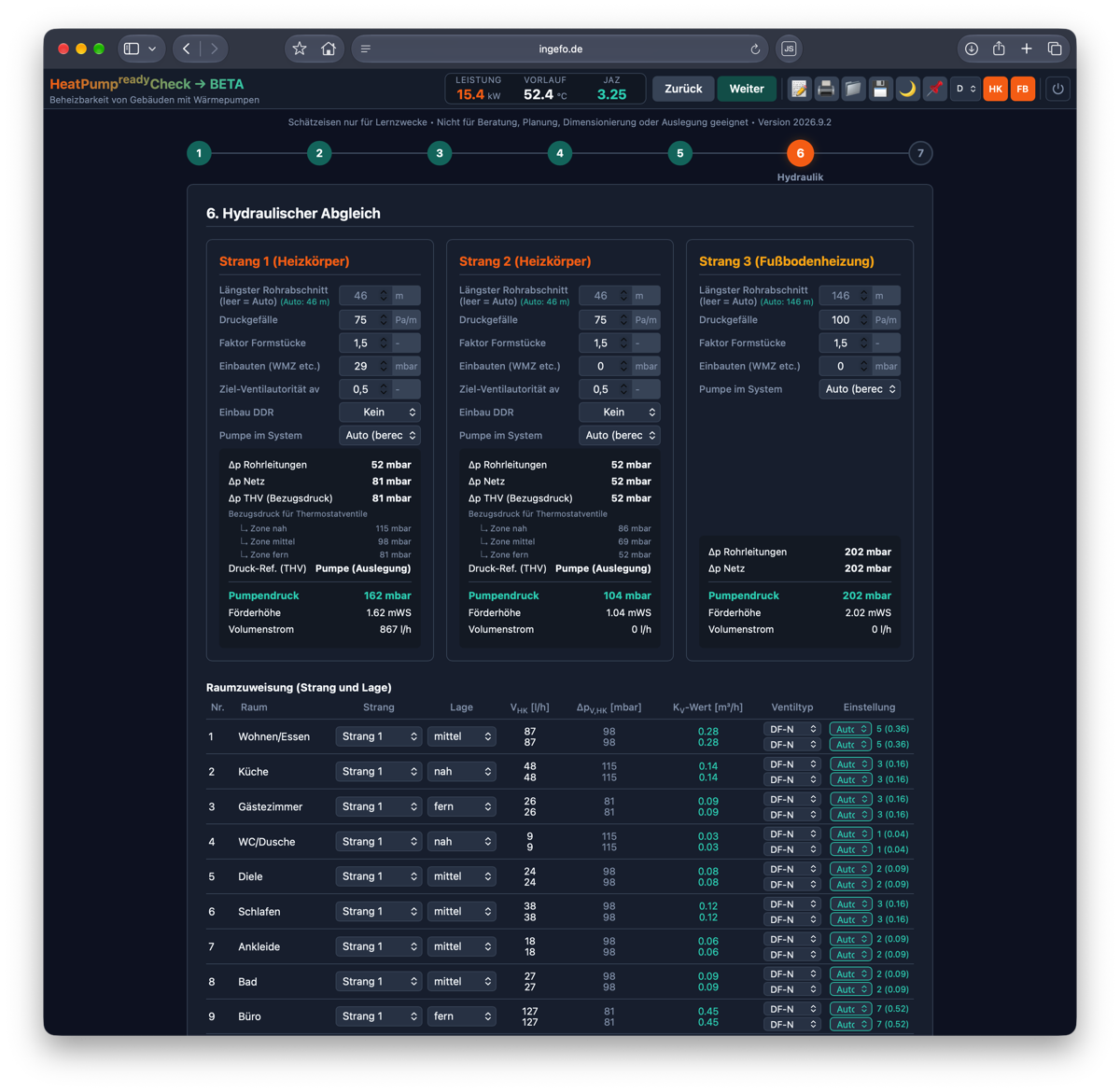The width and height of the screenshot is (1120, 1092).
Task: Open Pumpe im System dropdown in Strang 3
Action: tap(860, 389)
